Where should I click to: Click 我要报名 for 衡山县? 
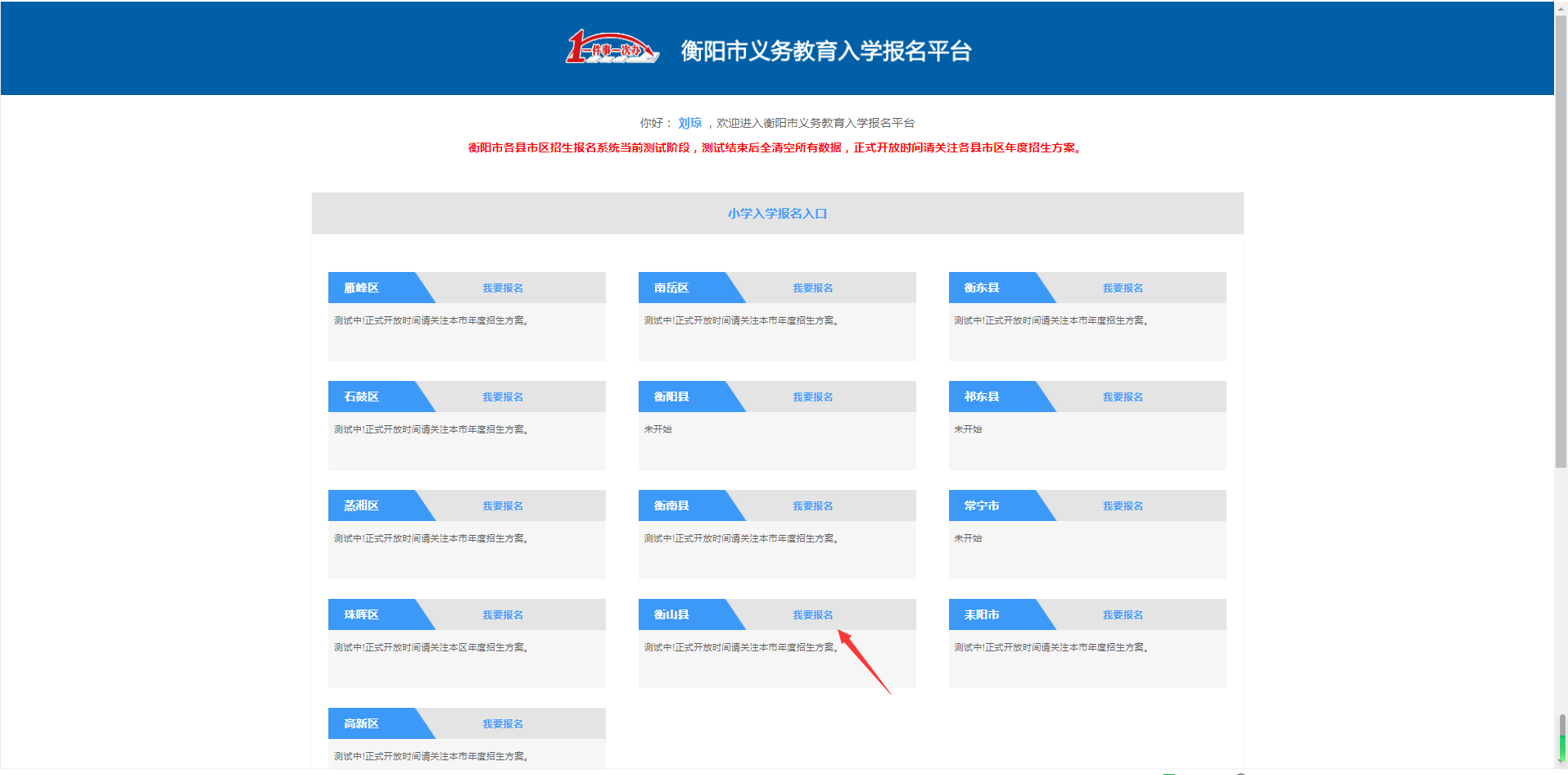[812, 615]
